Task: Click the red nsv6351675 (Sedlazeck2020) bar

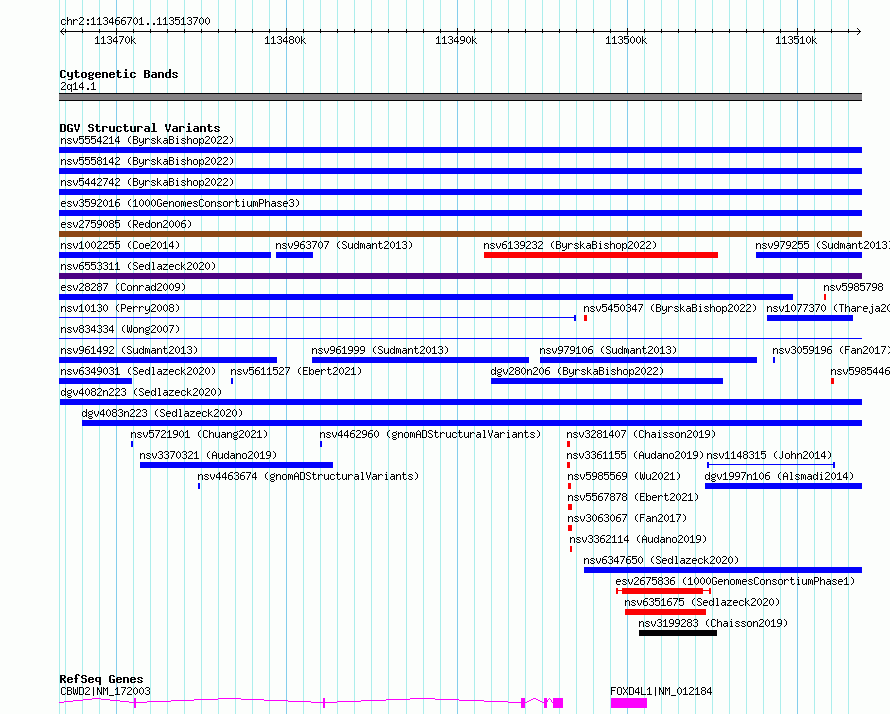Action: tap(665, 612)
